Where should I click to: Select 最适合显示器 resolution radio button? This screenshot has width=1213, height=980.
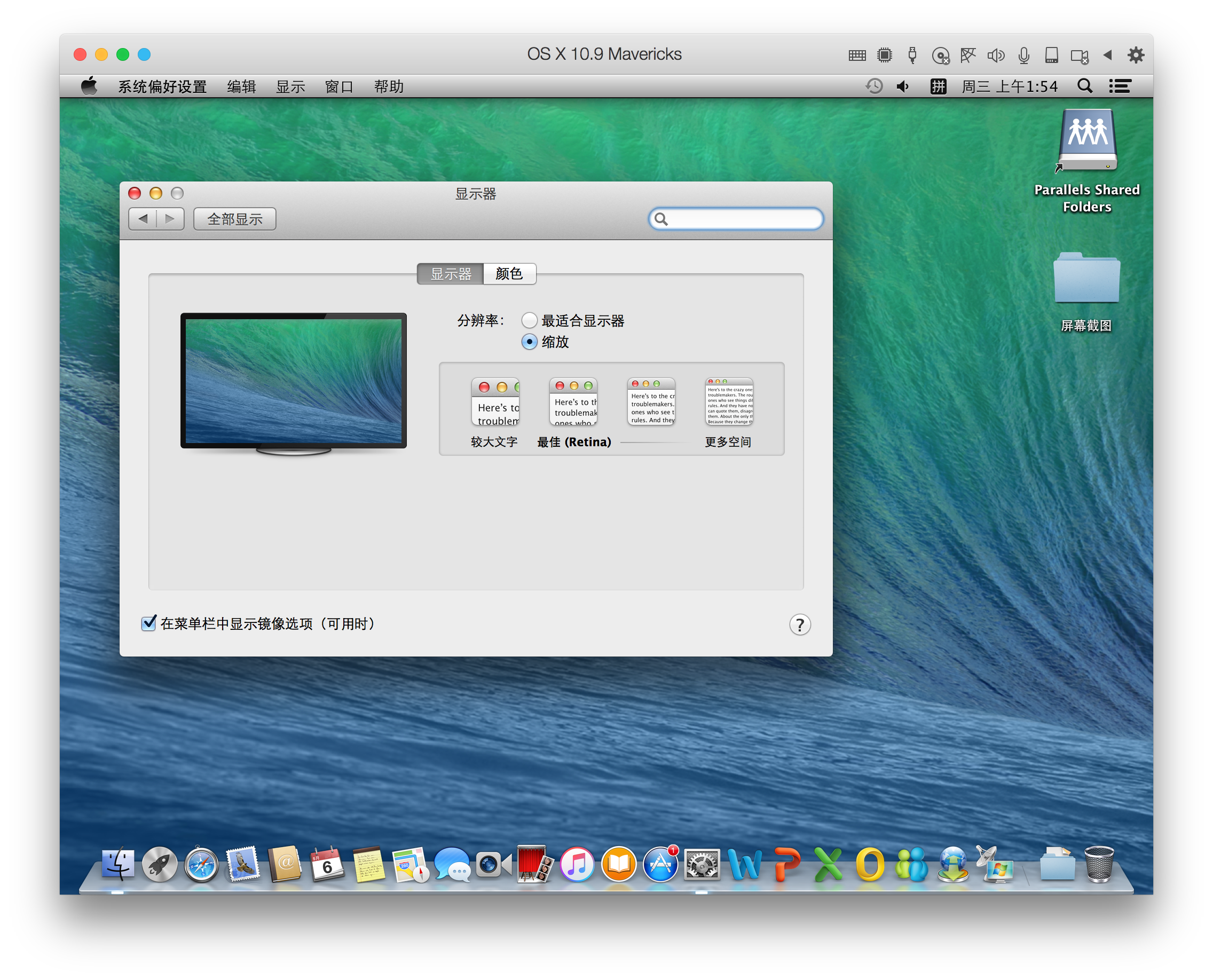(529, 321)
